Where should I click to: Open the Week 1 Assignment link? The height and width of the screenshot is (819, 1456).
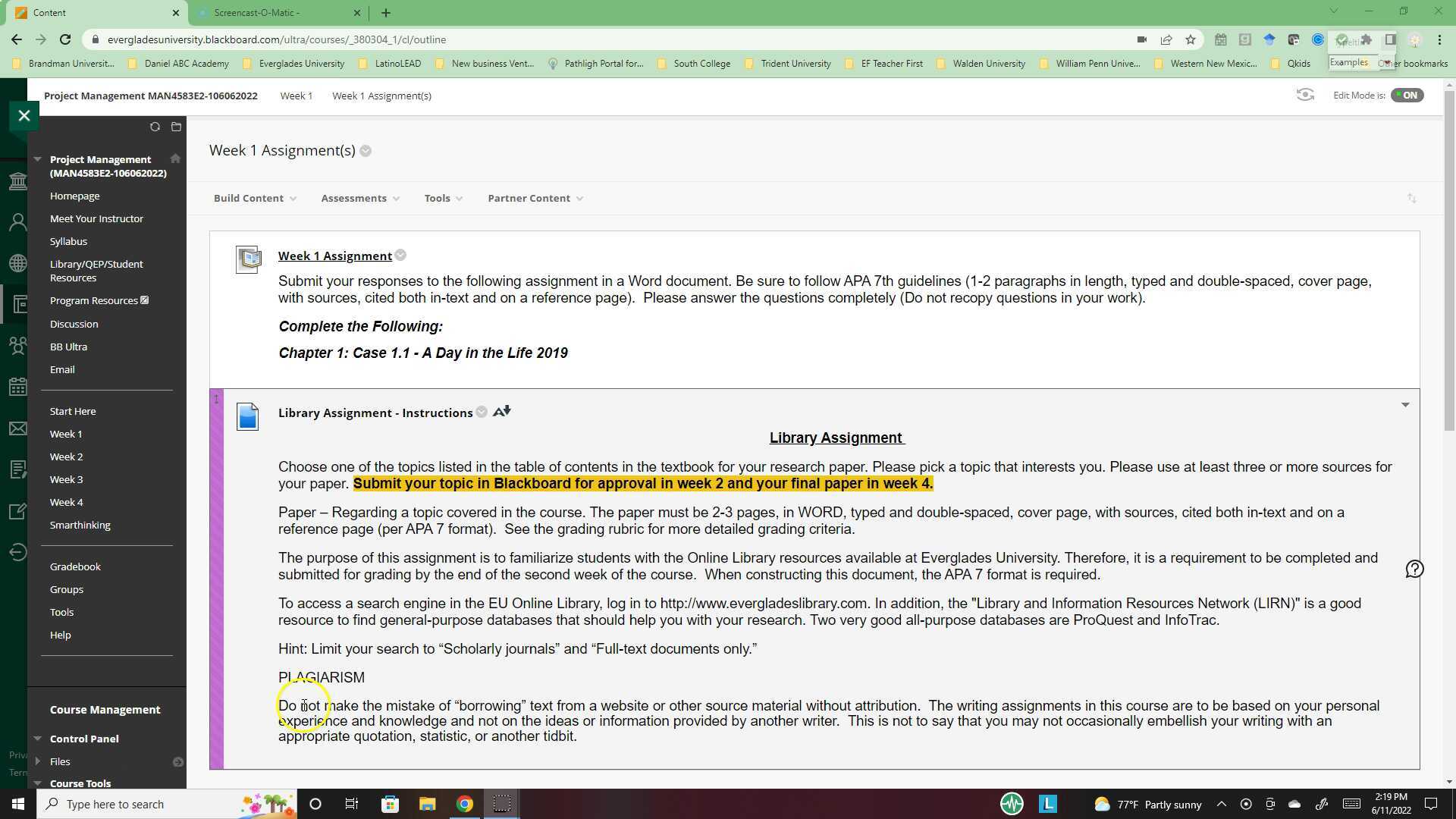coord(334,256)
